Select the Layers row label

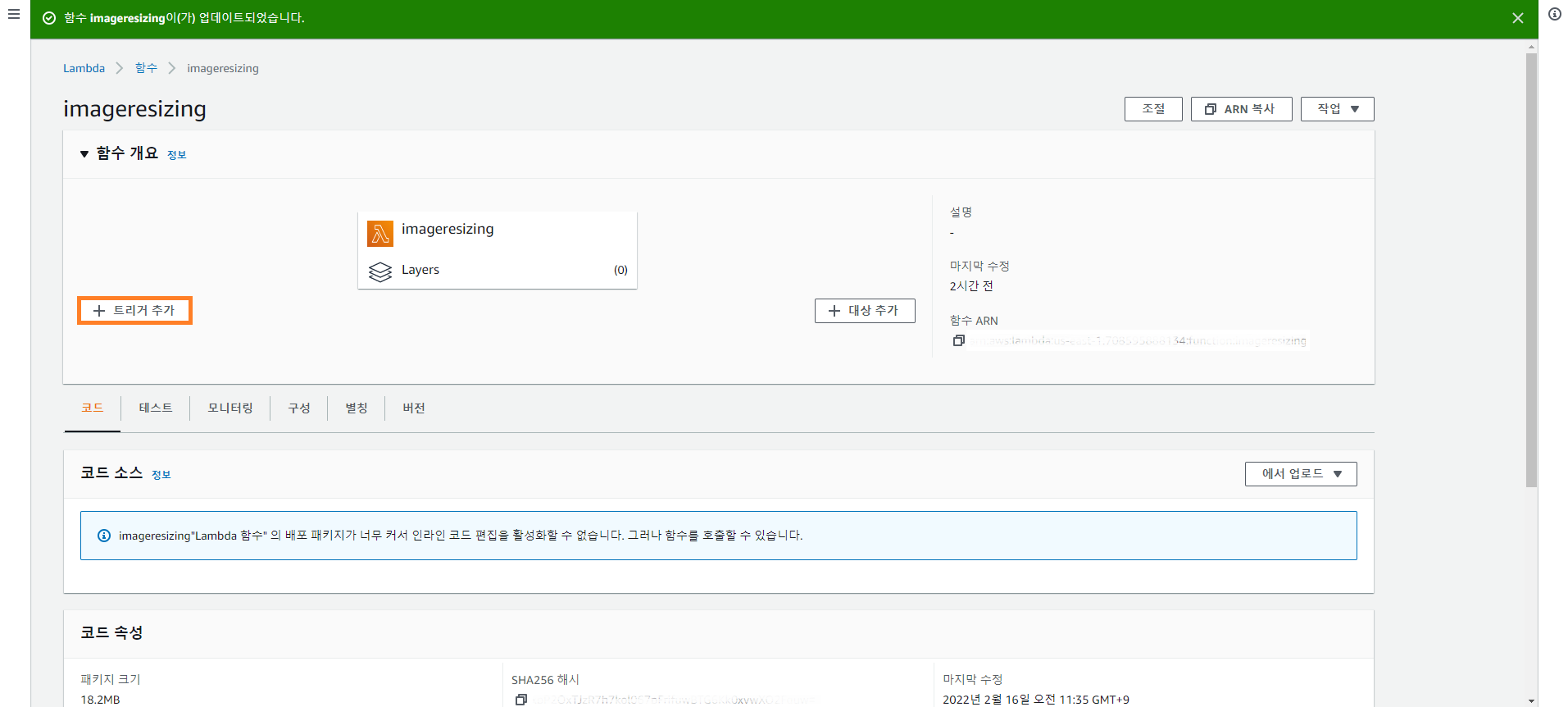(420, 270)
